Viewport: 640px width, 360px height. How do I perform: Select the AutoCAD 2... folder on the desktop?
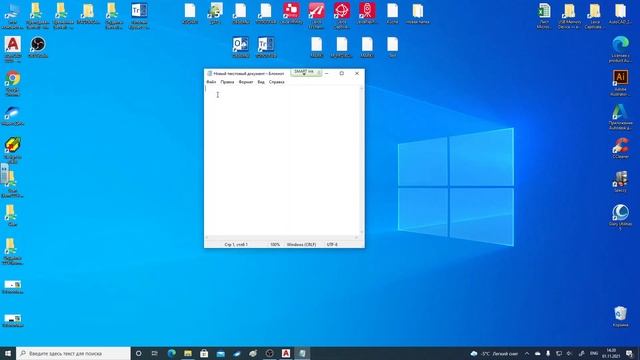[x=620, y=13]
